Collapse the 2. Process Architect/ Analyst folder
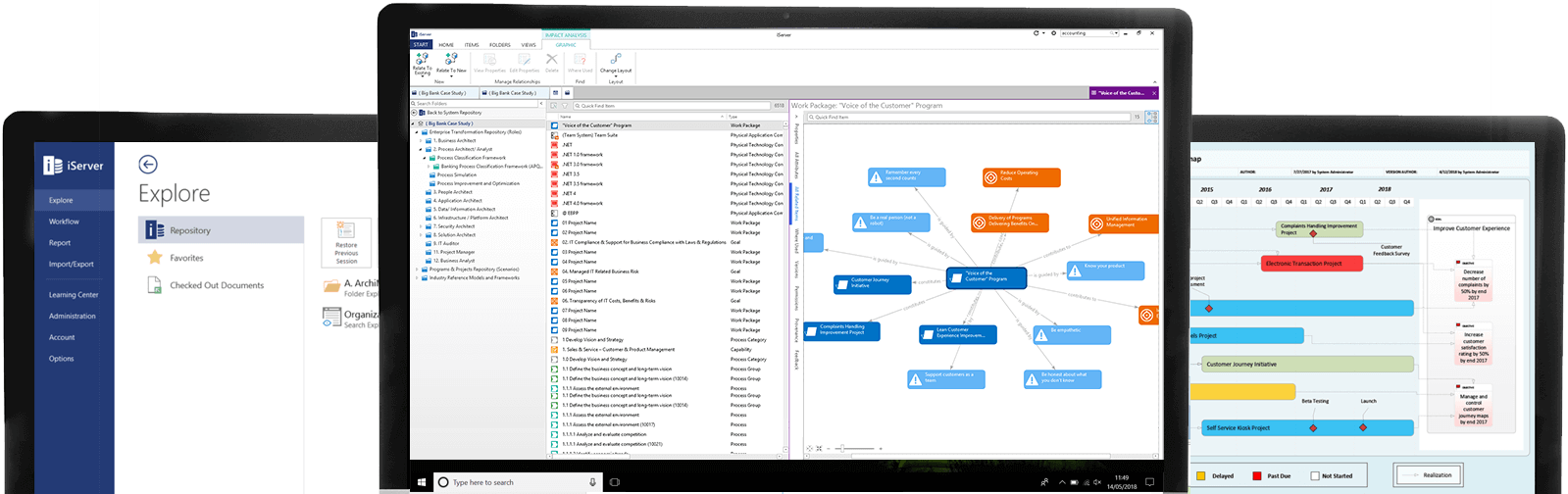Image resolution: width=1568 pixels, height=494 pixels. 423,149
